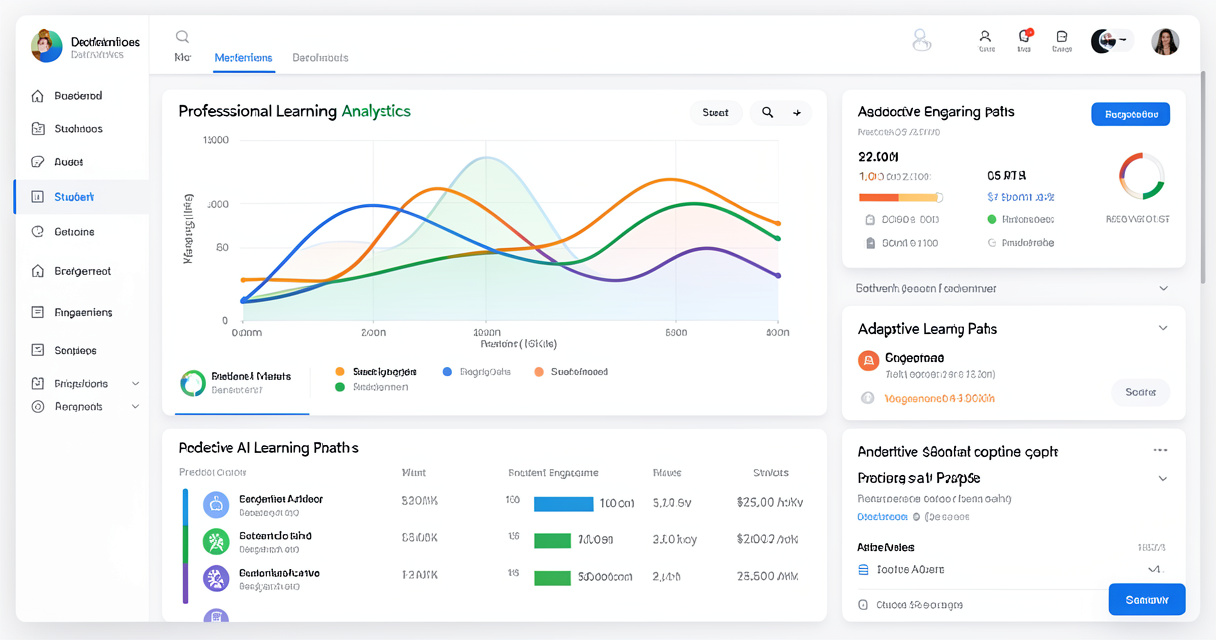Click the vertical scrollbar at right edge
Viewport: 1216px width, 640px height.
[1203, 176]
